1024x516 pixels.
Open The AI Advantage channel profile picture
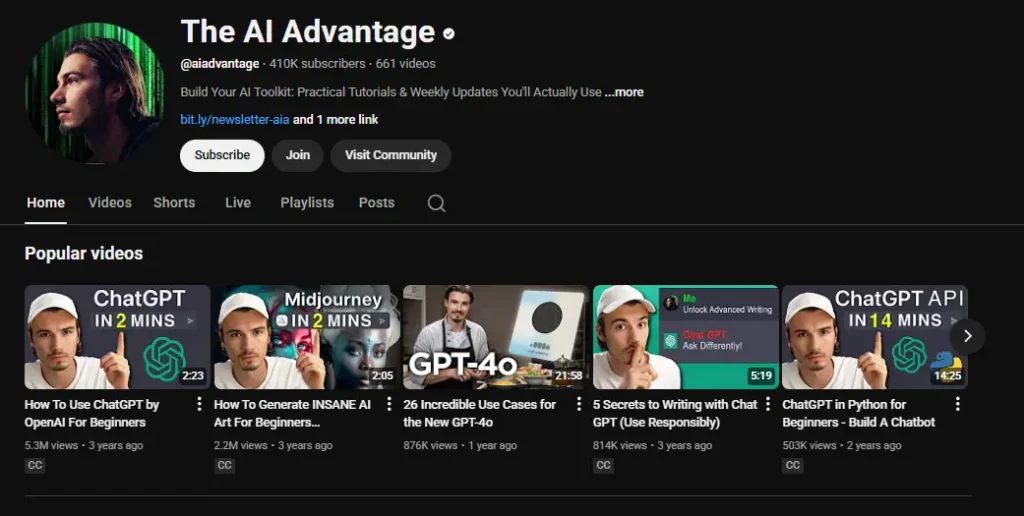pos(95,93)
